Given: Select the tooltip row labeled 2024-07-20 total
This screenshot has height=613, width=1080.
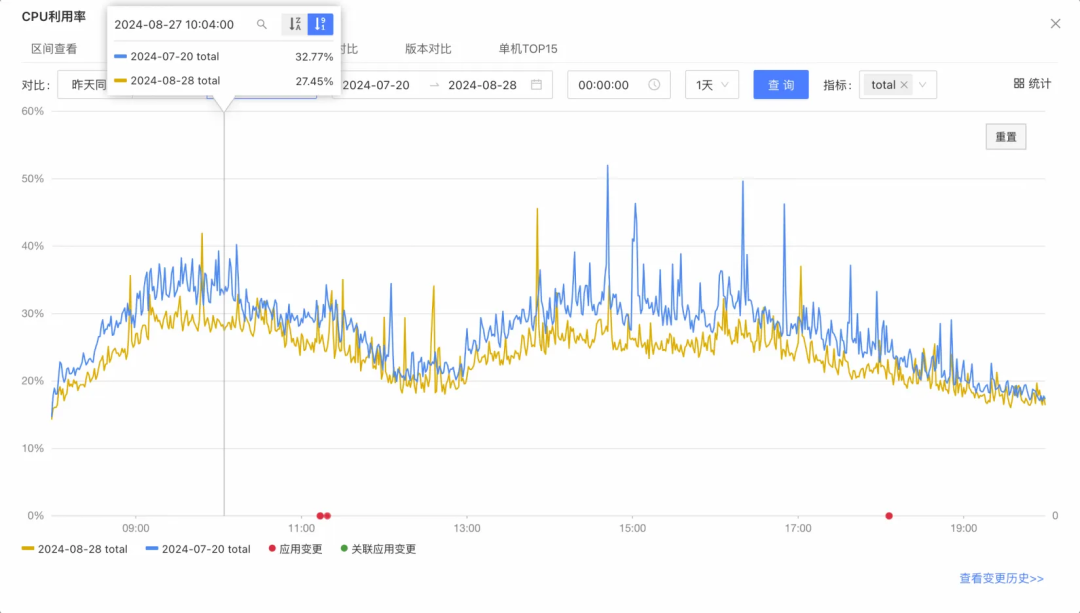Looking at the screenshot, I should click(224, 56).
